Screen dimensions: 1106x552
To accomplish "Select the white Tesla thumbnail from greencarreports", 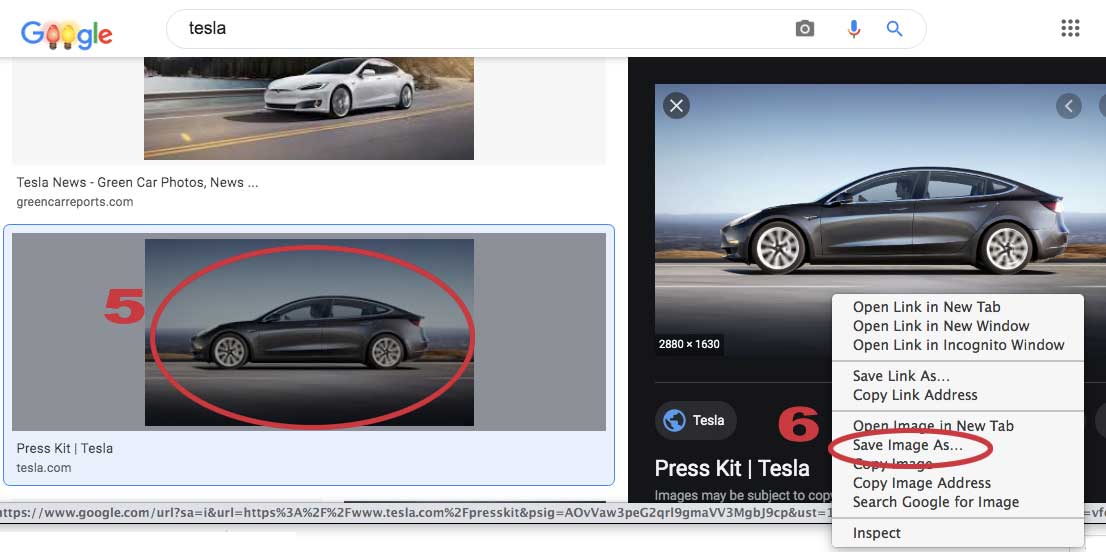I will [309, 109].
